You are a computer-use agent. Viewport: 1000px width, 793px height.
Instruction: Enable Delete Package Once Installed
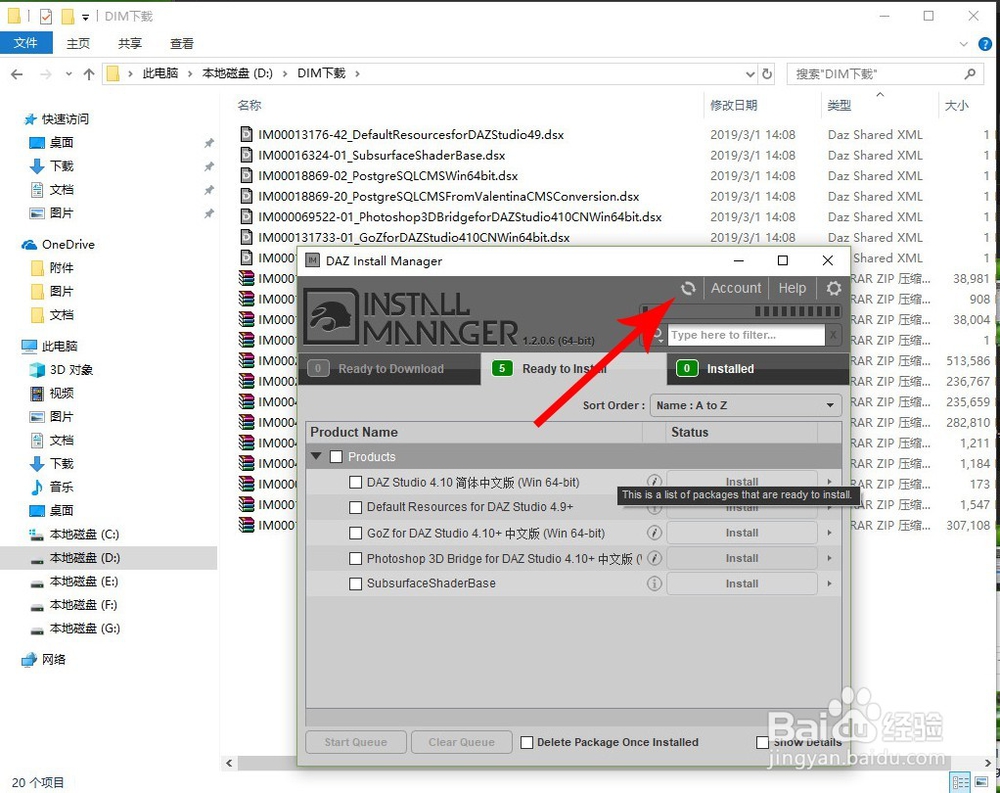[x=527, y=742]
